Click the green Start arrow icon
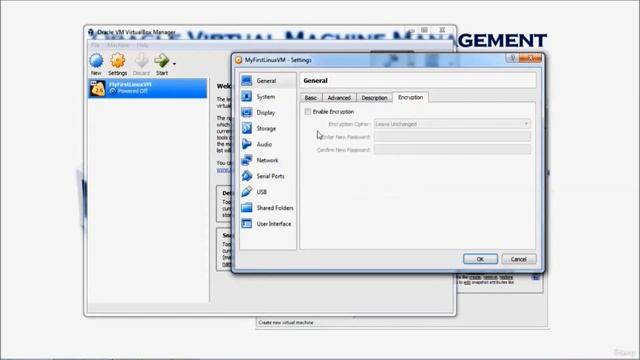 [x=162, y=61]
